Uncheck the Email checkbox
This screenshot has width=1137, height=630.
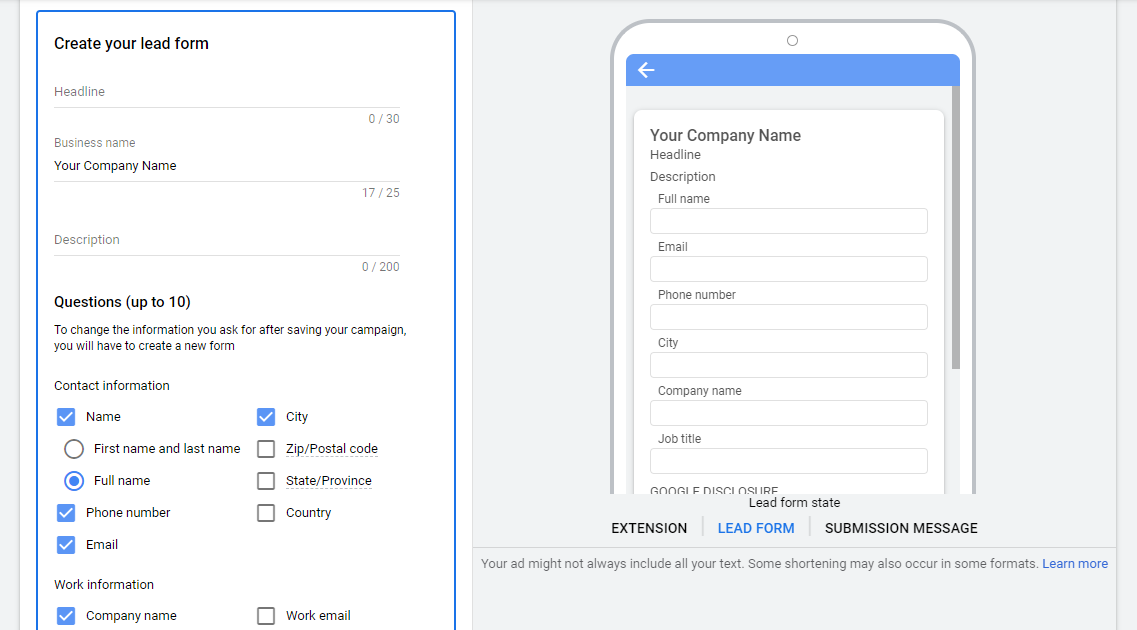[x=66, y=545]
